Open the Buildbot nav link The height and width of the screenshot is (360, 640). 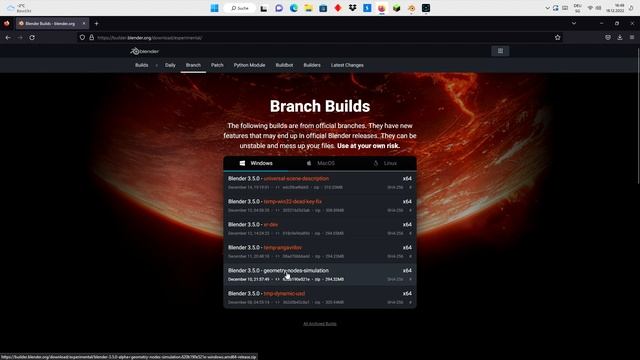point(284,65)
